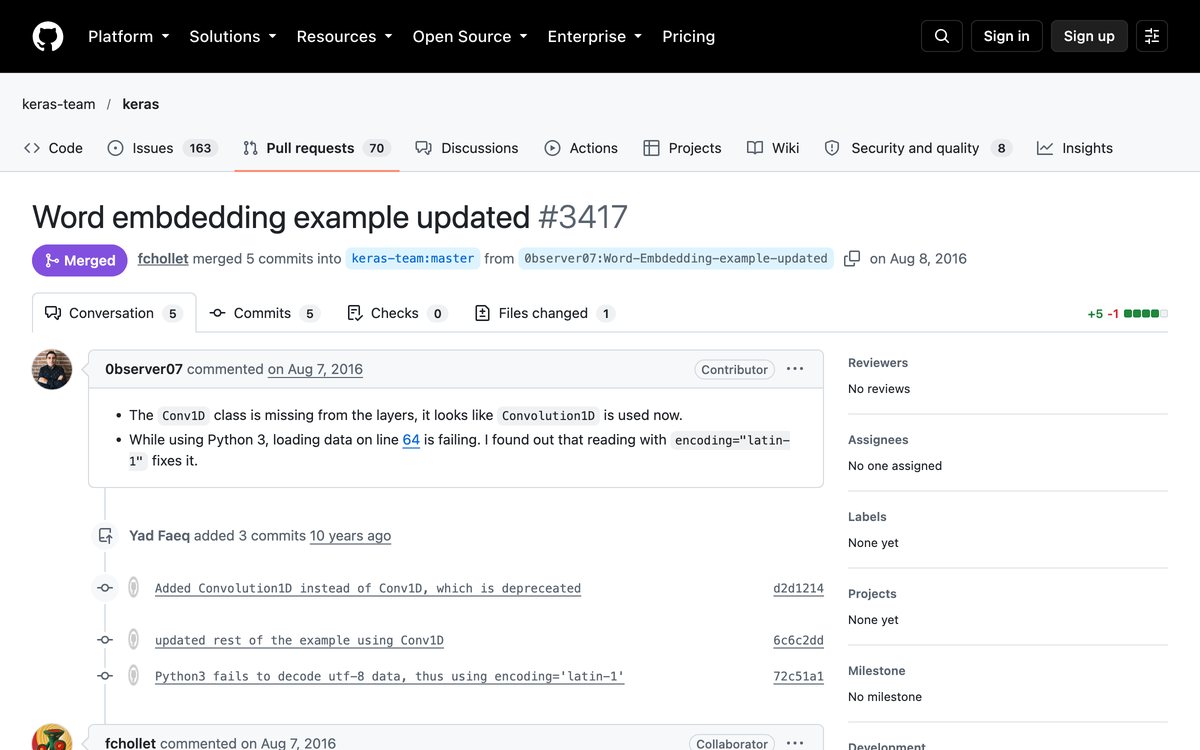
Task: Copy the head branch name icon
Action: click(852, 258)
